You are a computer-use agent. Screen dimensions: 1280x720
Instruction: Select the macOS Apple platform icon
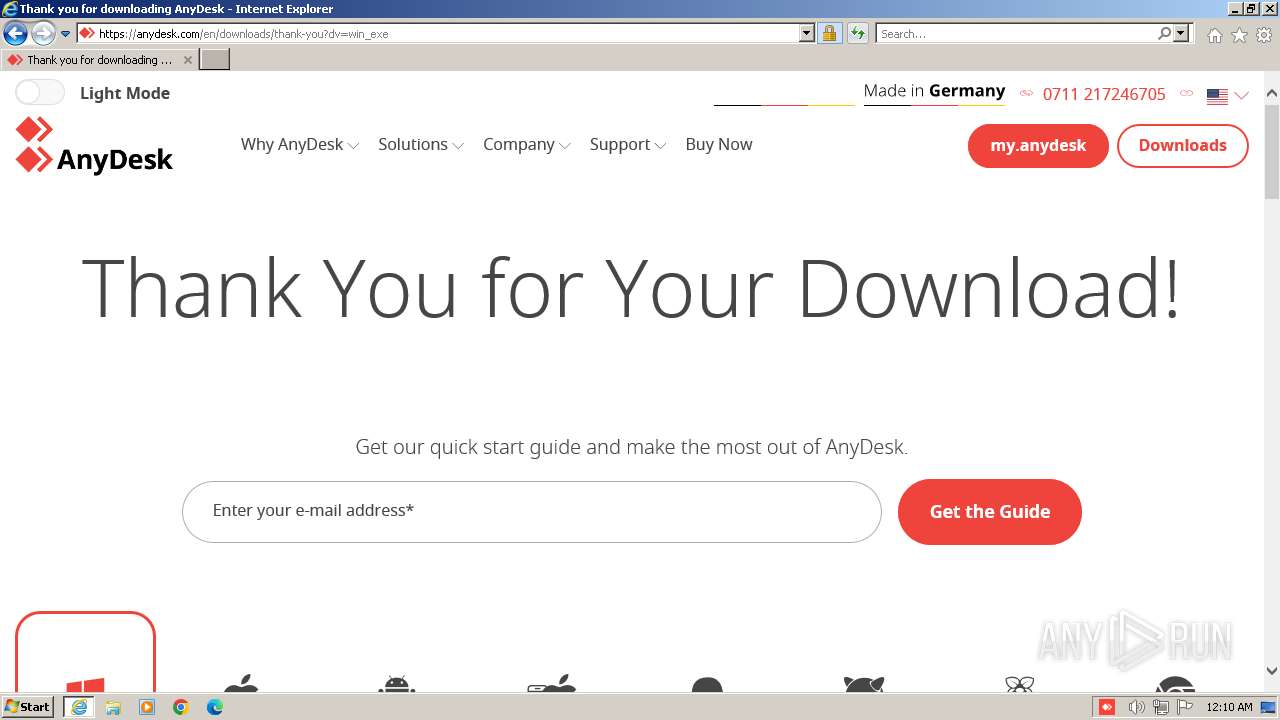coord(241,684)
